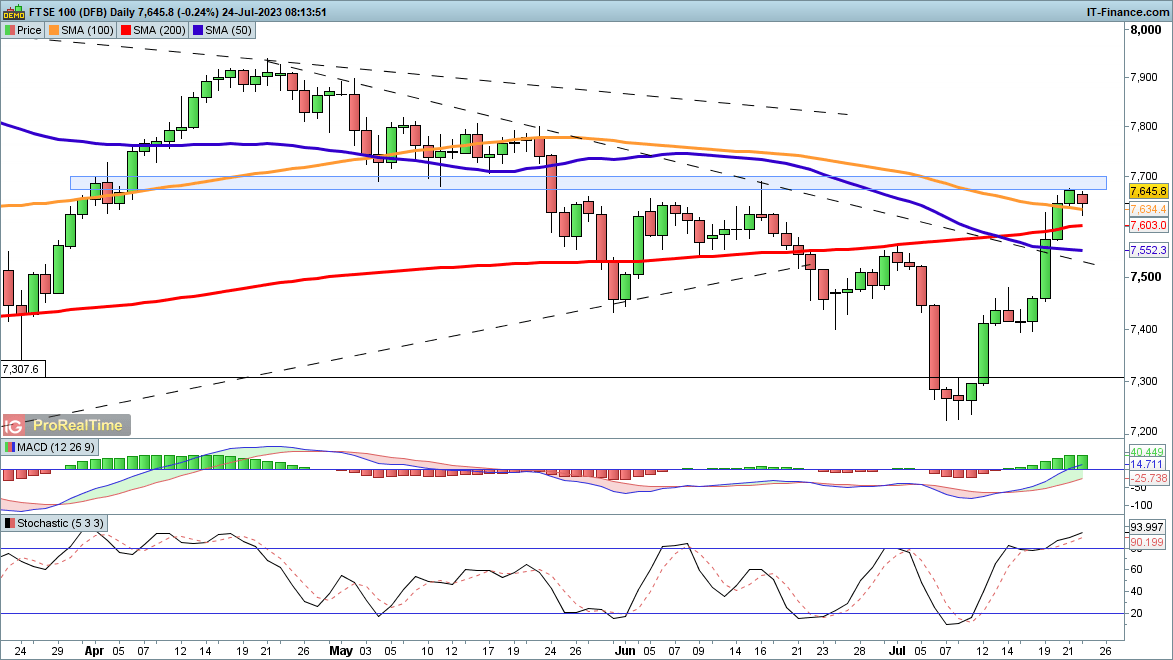Image resolution: width=1173 pixels, height=660 pixels.
Task: Click the green-red Price legend icon
Action: tap(10, 30)
